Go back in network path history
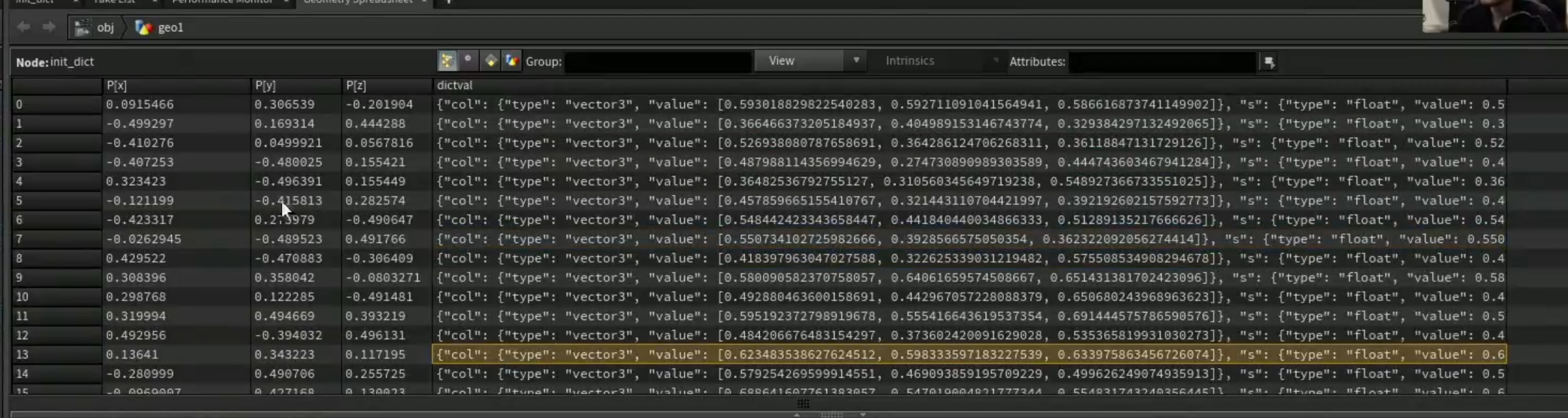 tap(23, 27)
